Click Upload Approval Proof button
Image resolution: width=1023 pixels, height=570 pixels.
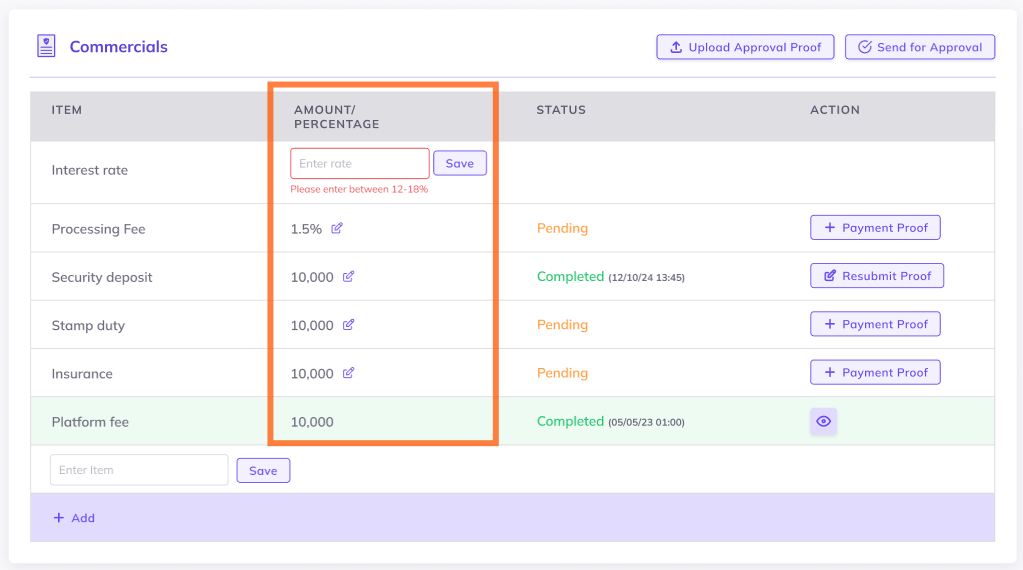tap(745, 47)
